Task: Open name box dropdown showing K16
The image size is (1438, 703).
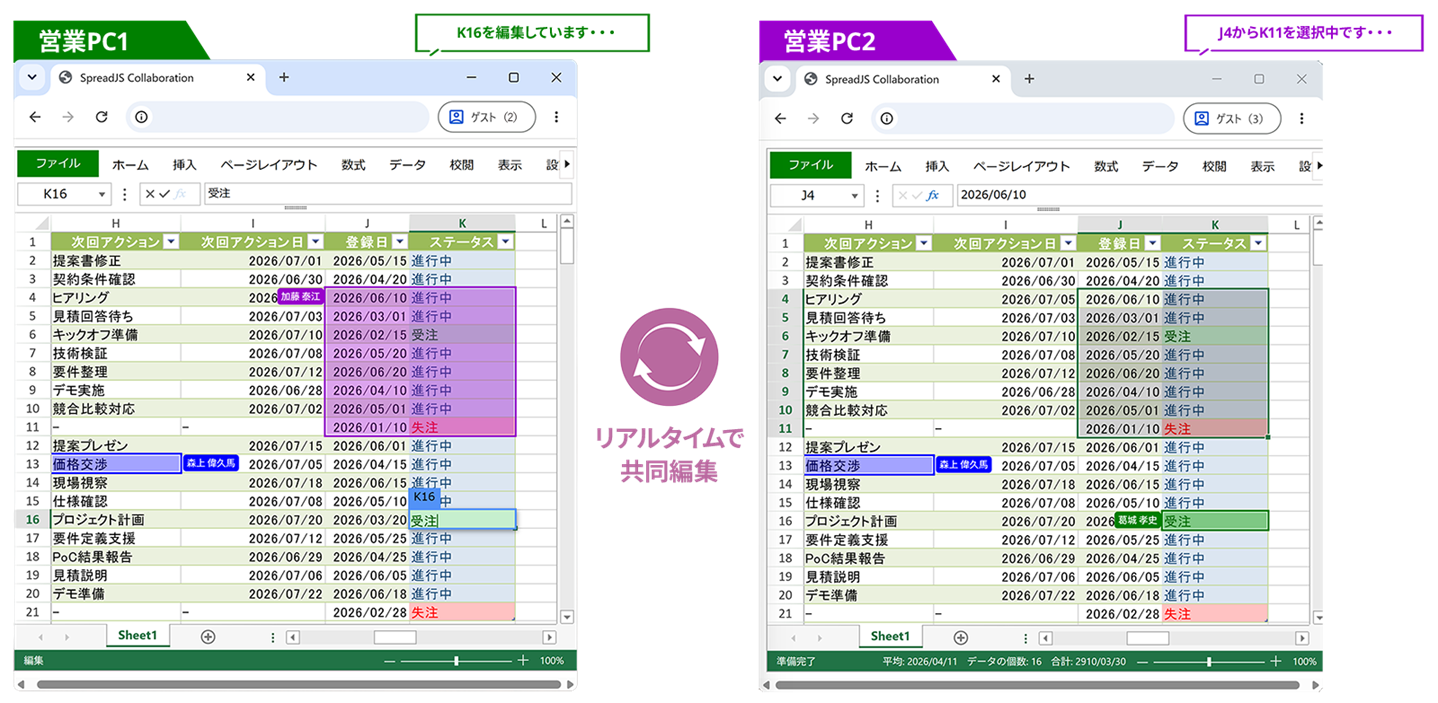Action: click(102, 194)
